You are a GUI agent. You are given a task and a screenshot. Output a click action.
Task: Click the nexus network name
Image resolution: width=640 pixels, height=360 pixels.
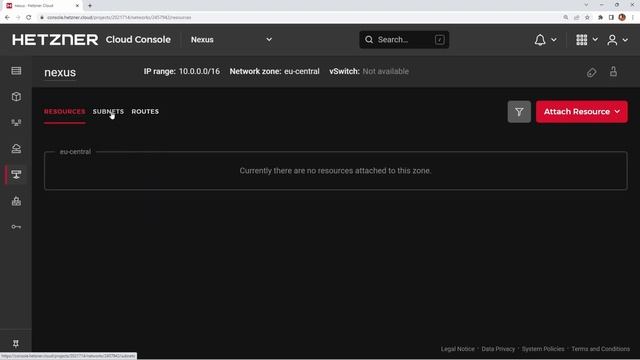tap(60, 72)
